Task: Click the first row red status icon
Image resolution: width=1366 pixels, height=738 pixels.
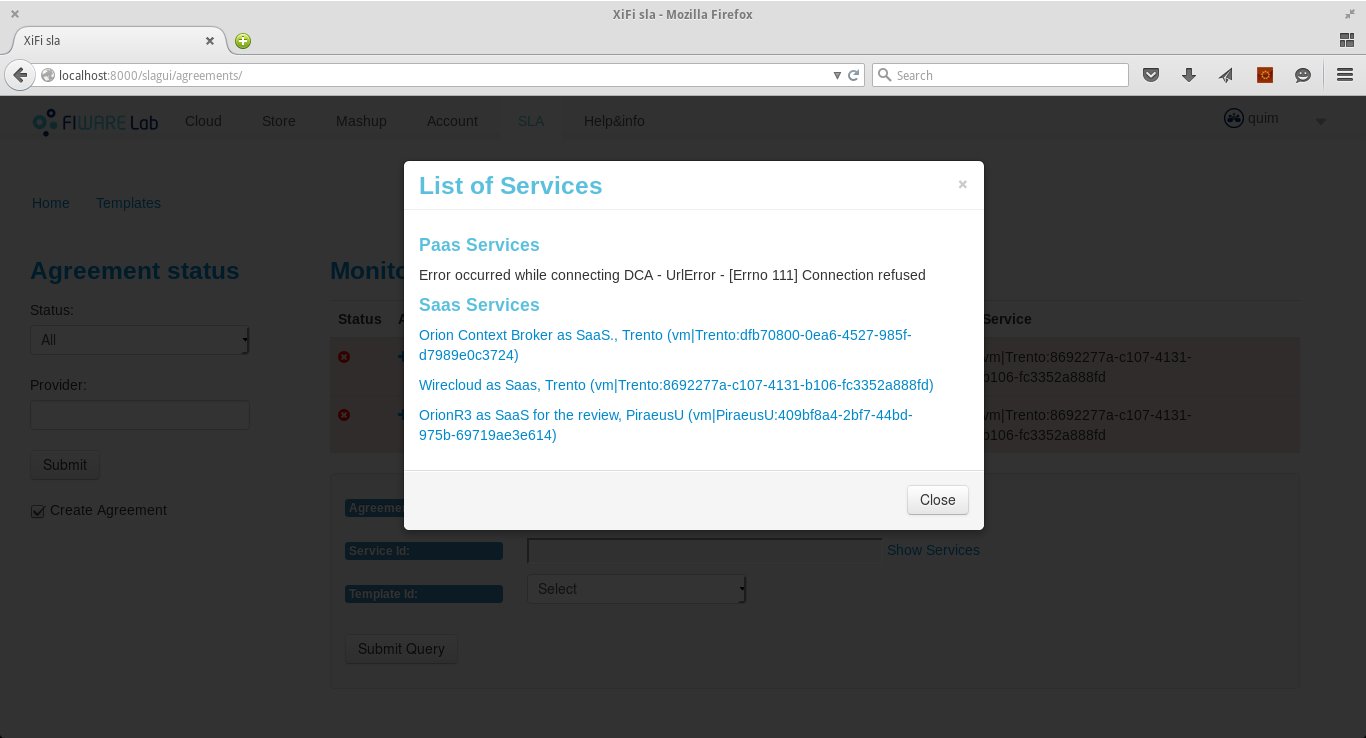Action: coord(344,357)
